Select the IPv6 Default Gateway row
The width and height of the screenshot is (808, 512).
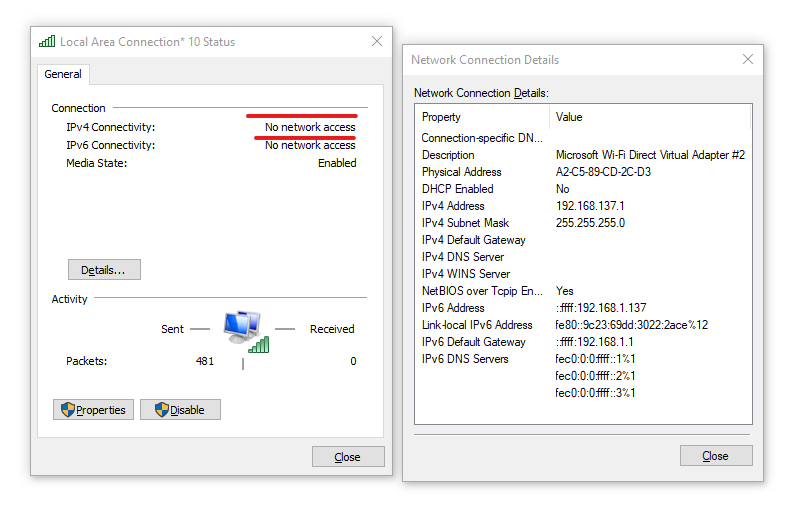[x=583, y=342]
